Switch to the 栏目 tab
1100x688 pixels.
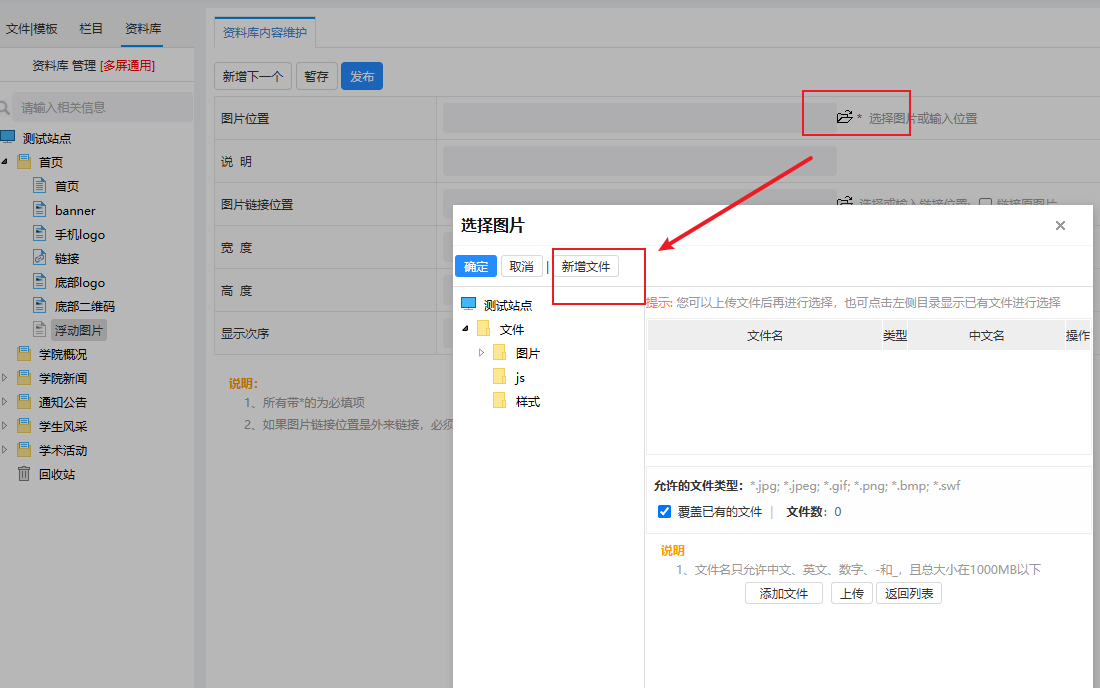pyautogui.click(x=90, y=28)
